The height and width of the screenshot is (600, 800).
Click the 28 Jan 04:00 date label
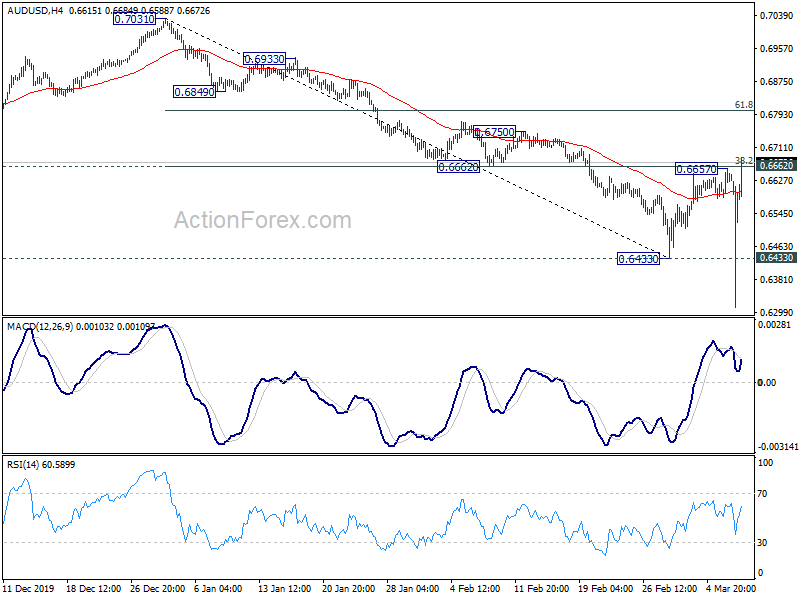pyautogui.click(x=413, y=588)
